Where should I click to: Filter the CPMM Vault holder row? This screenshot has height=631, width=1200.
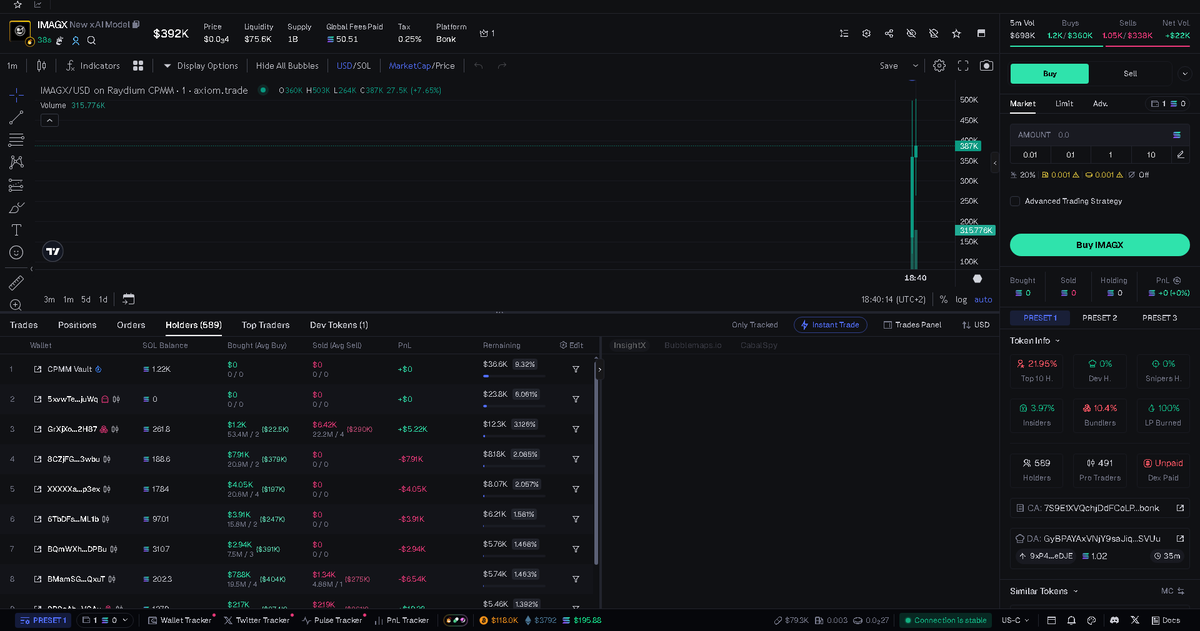point(576,369)
